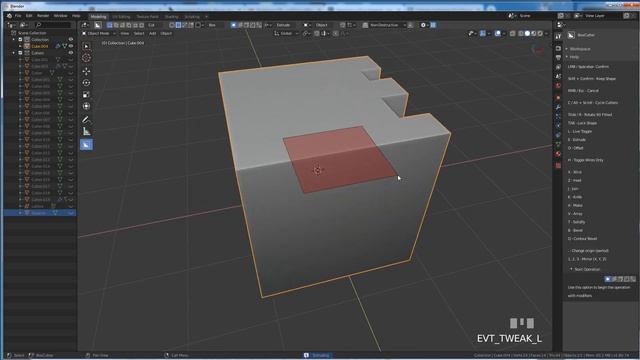Image resolution: width=640 pixels, height=360 pixels.
Task: Open the viewport Add menu
Action: point(152,33)
